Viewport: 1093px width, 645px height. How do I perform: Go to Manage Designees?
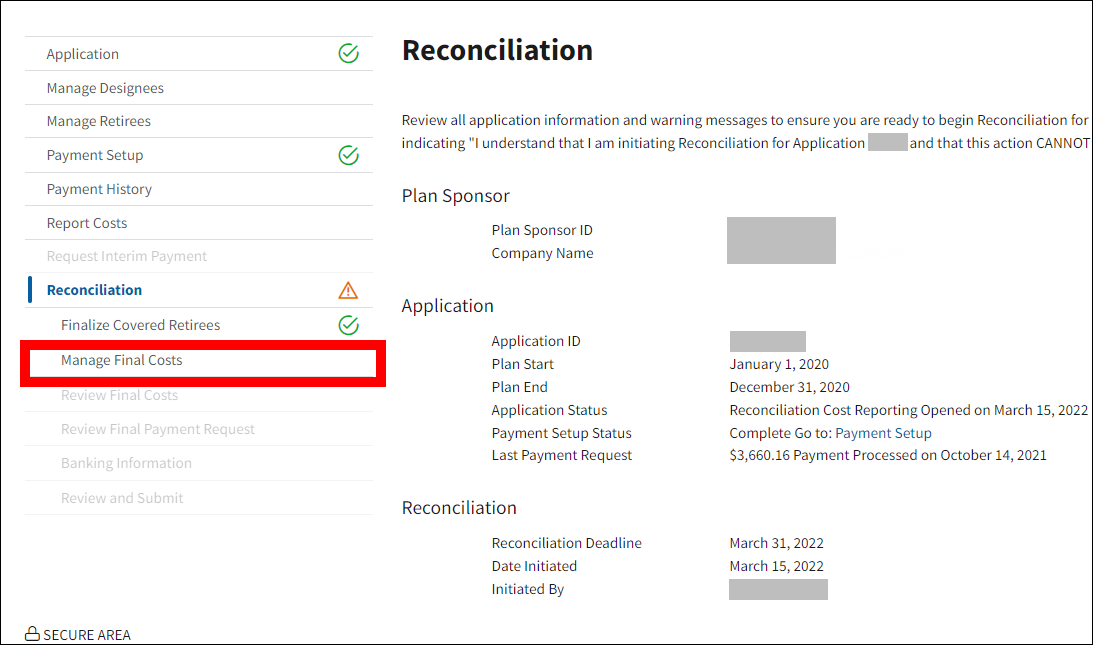[105, 88]
